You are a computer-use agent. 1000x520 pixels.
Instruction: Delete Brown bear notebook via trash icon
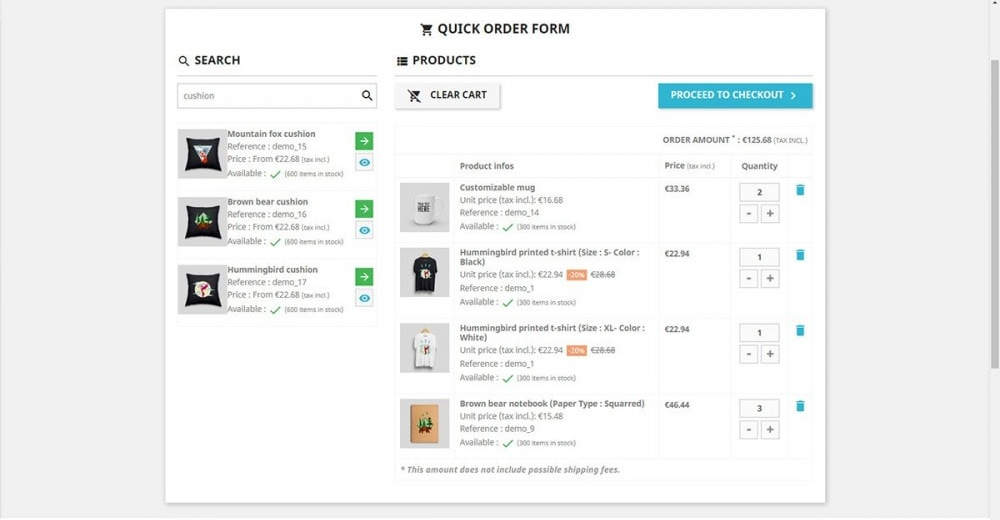pyautogui.click(x=800, y=406)
